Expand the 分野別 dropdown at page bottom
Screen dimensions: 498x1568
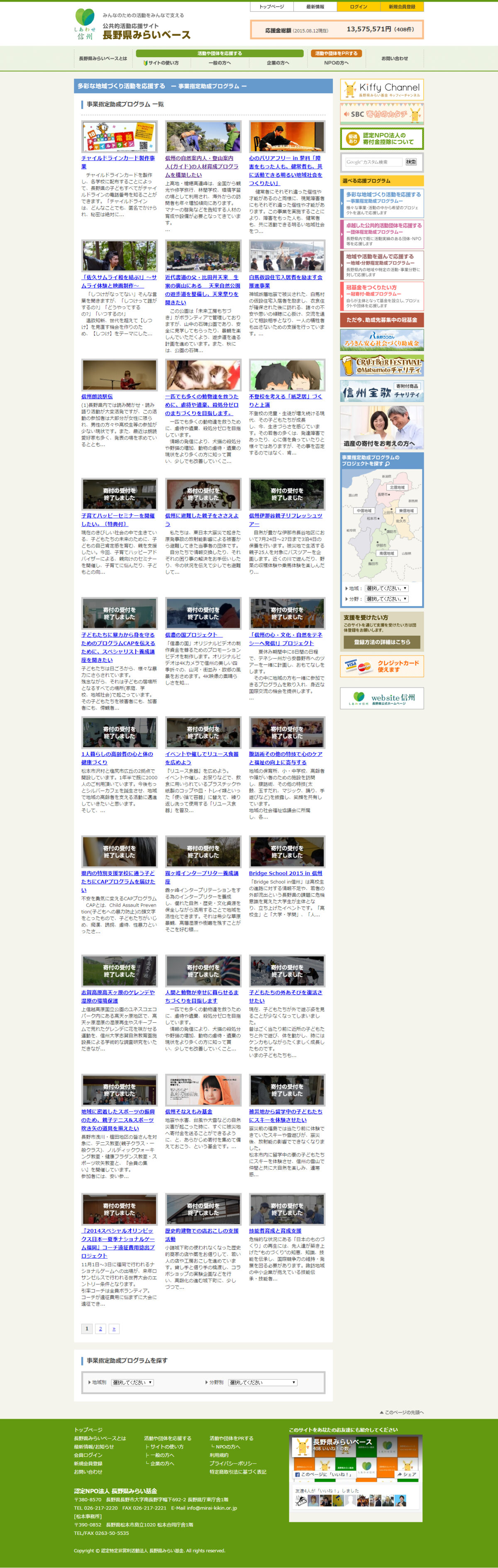coord(262,1383)
